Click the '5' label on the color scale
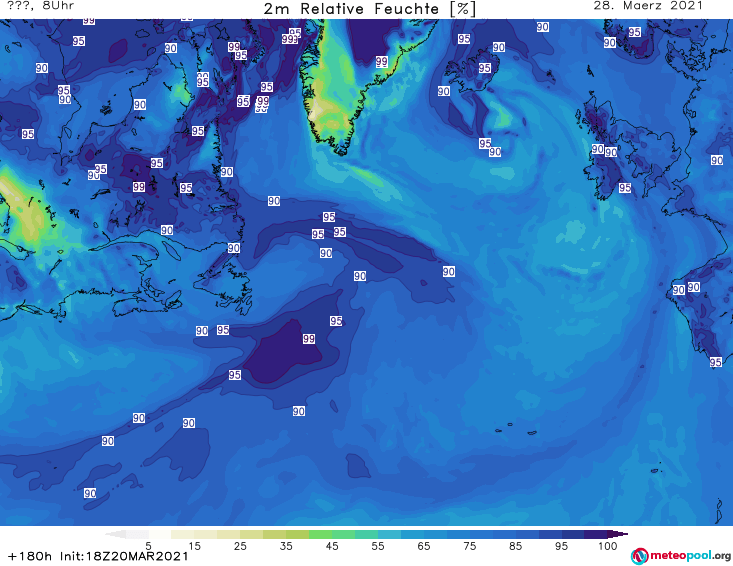Image resolution: width=733 pixels, height=566 pixels. click(148, 546)
